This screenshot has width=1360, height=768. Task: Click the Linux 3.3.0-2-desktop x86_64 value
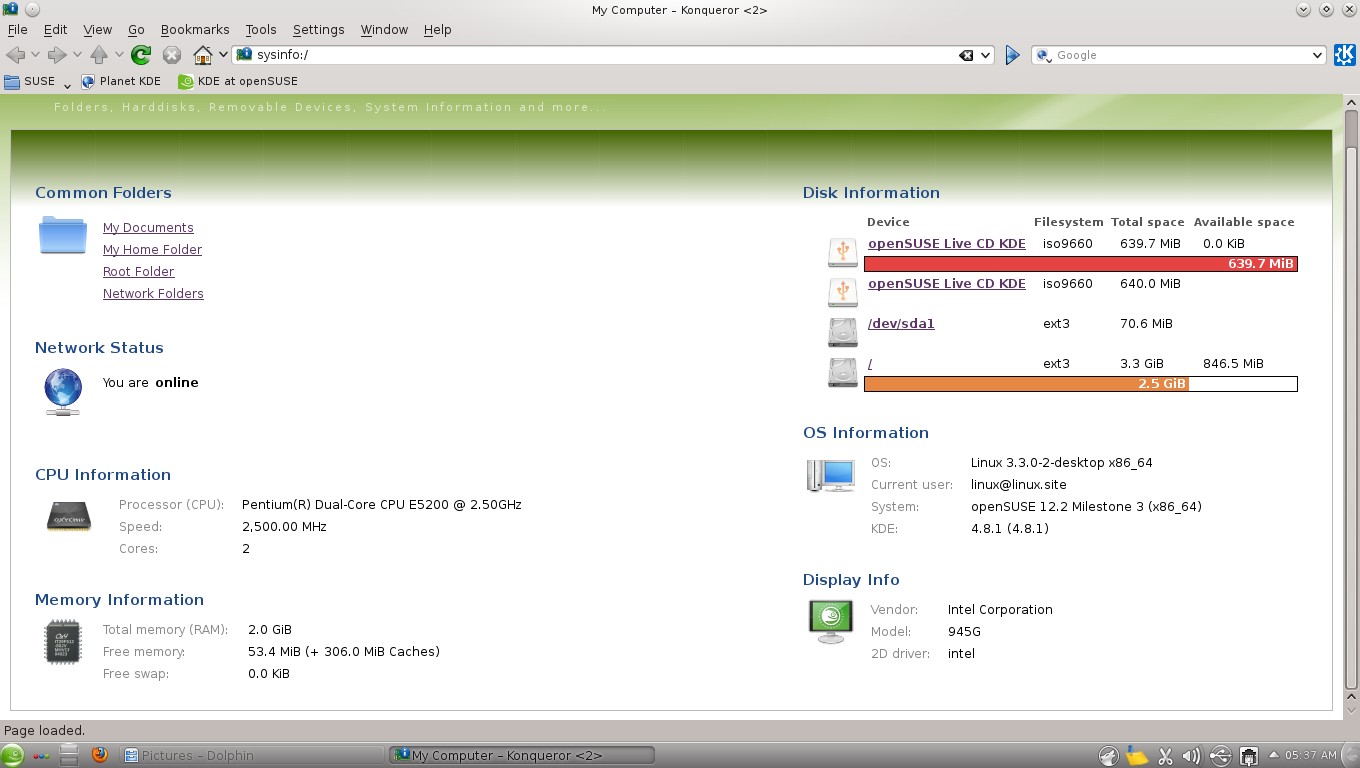point(1061,463)
